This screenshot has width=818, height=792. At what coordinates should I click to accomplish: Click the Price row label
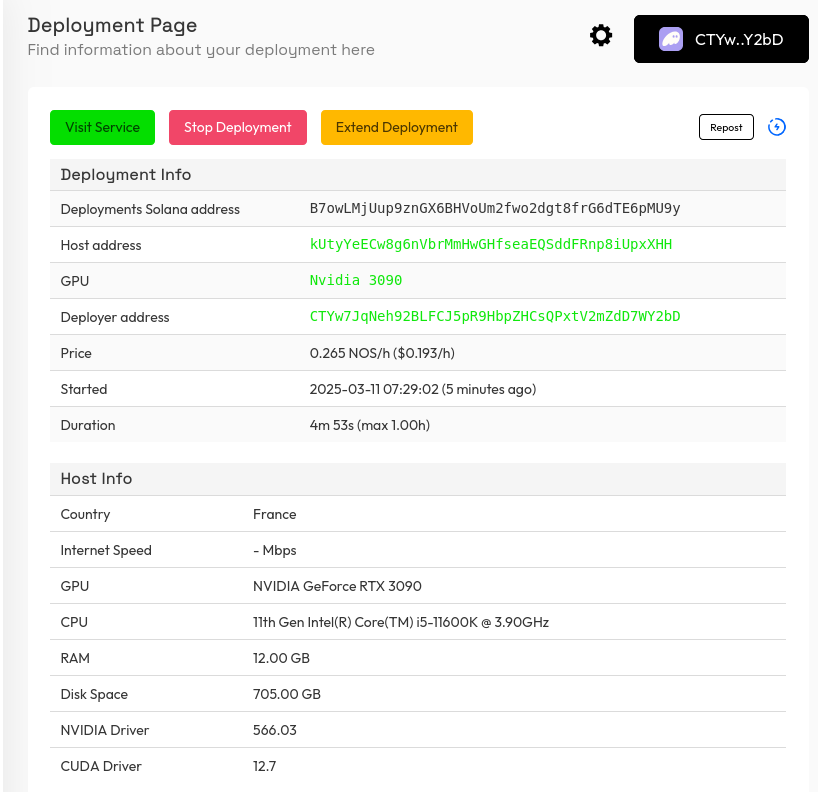[76, 353]
